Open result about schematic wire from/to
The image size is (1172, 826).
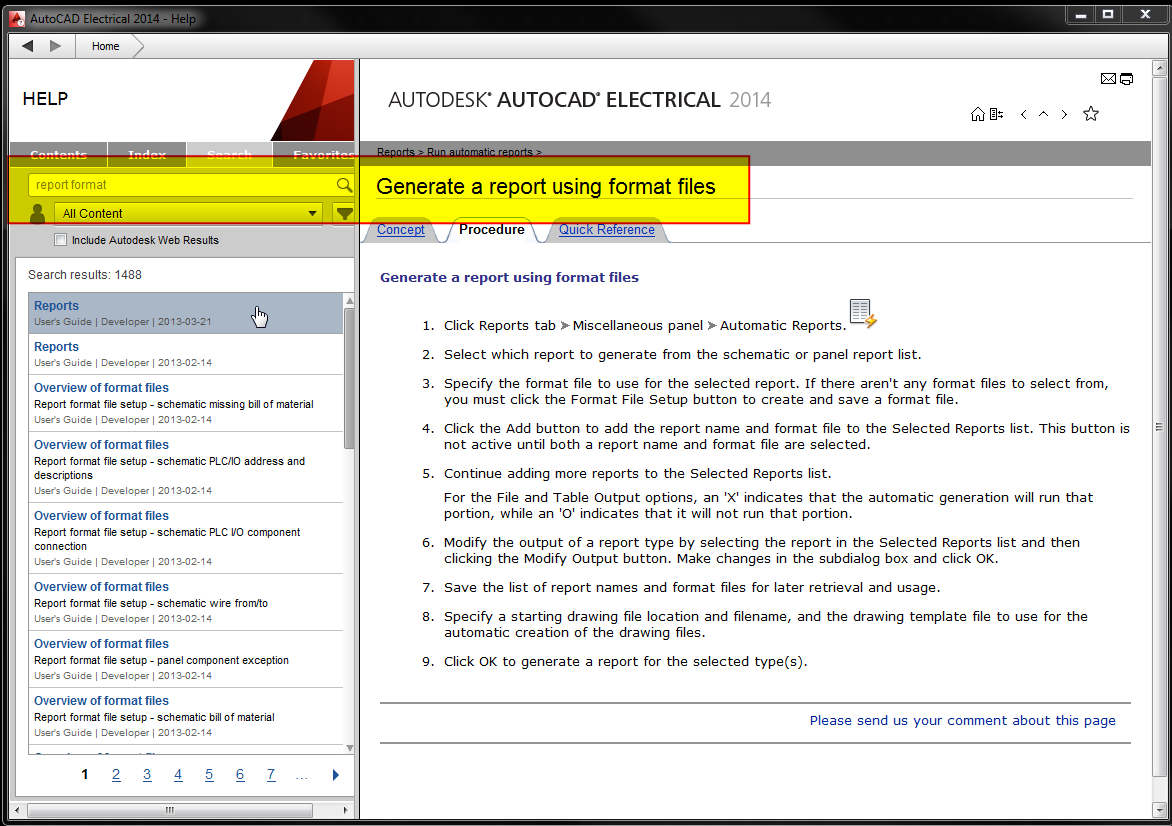(x=186, y=602)
